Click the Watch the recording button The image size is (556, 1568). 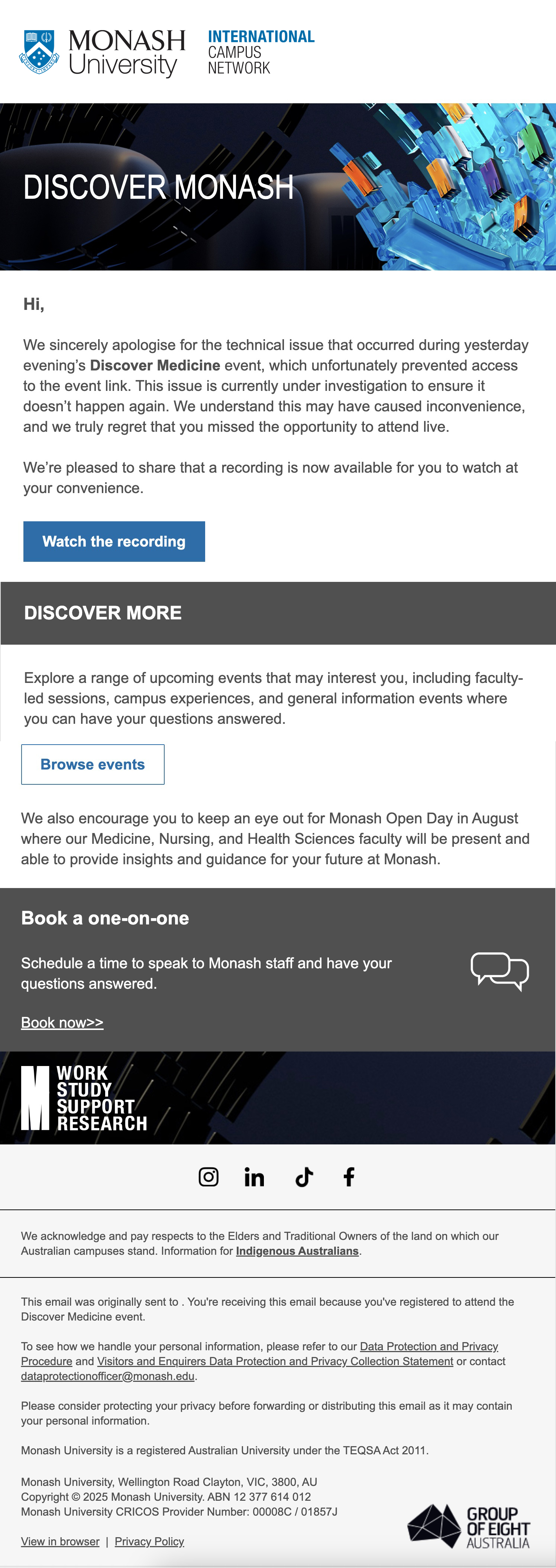(114, 541)
